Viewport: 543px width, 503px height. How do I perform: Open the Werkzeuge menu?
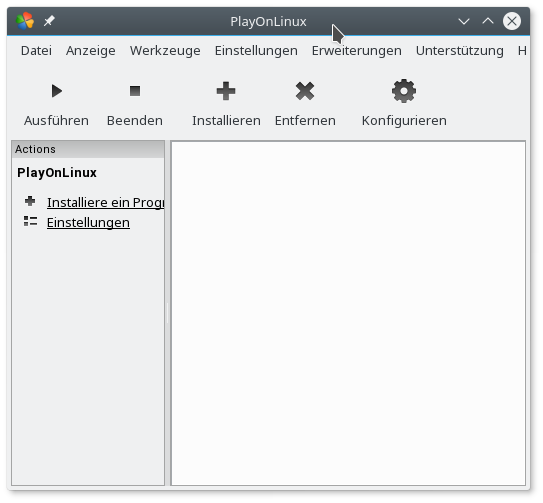point(165,51)
